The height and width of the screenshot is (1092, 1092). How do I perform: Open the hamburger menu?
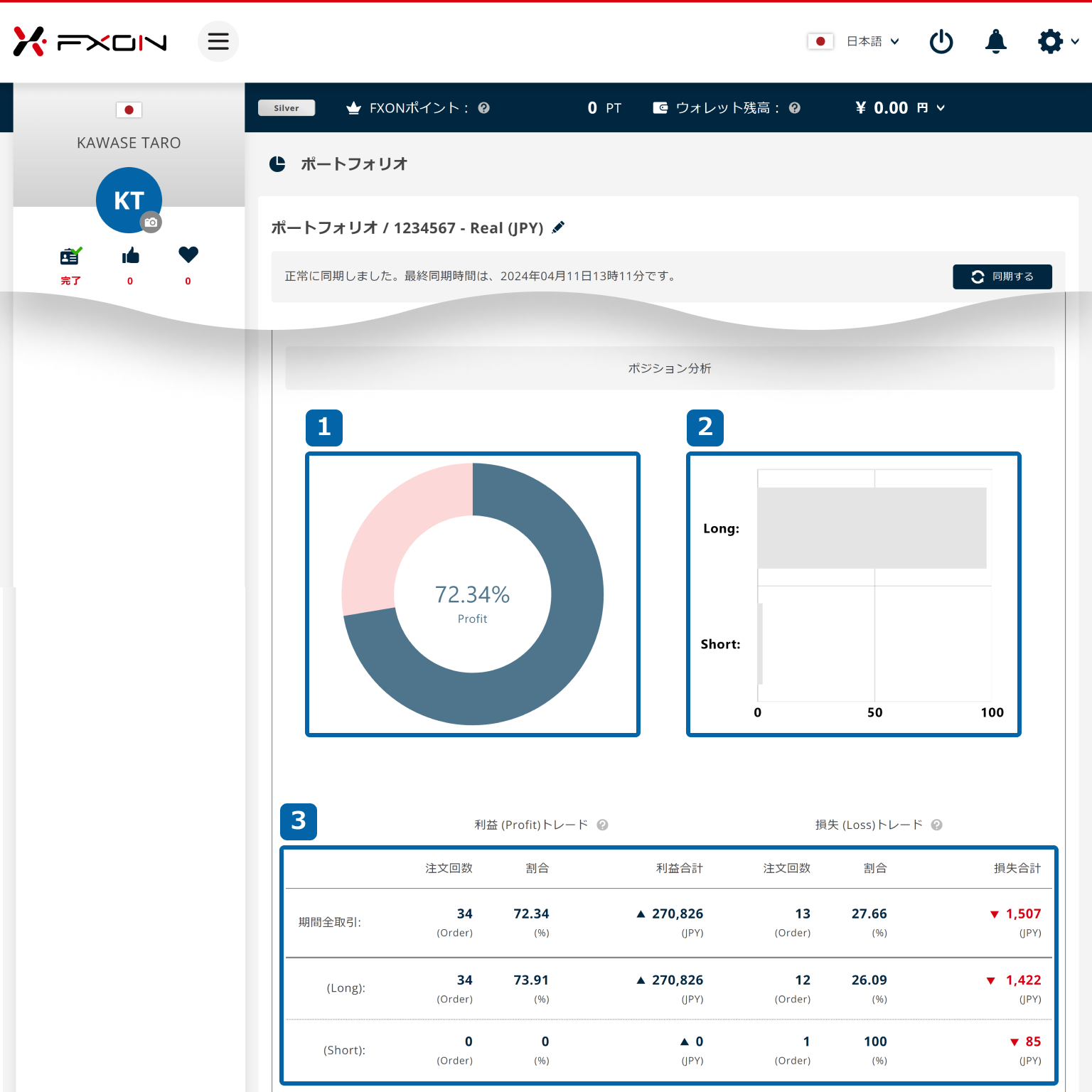pyautogui.click(x=218, y=41)
